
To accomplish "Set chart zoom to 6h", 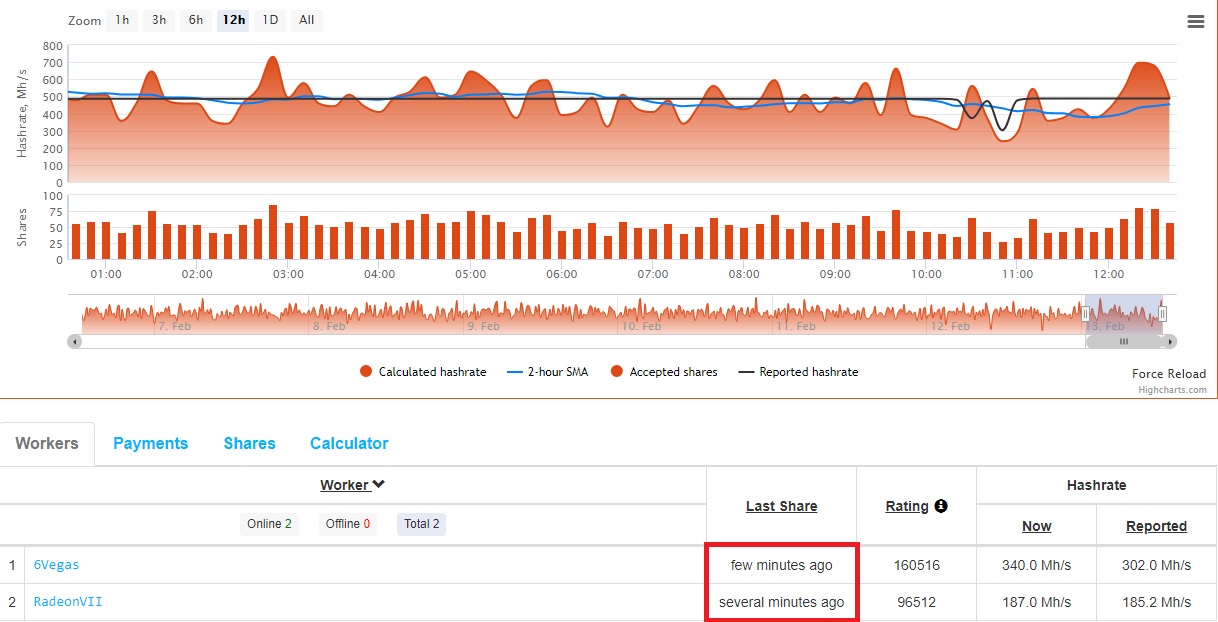I will coord(196,20).
